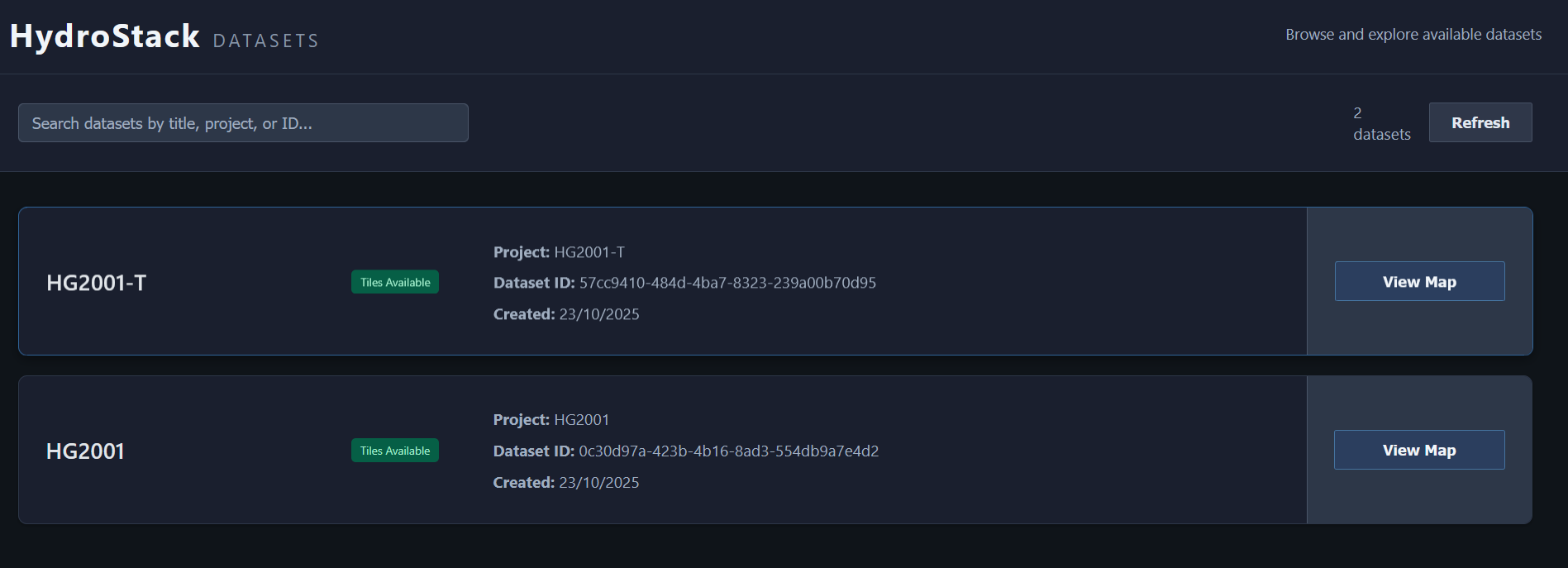Click the HydroStack logo in the header
Viewport: 1568px width, 568px height.
(104, 35)
